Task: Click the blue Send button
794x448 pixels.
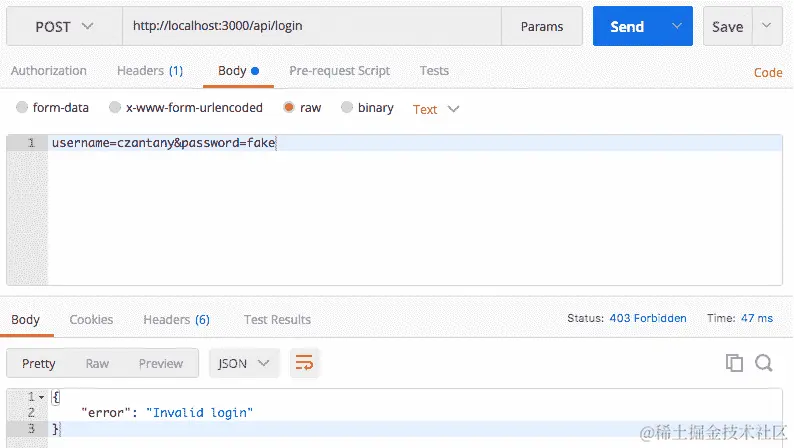Action: pyautogui.click(x=627, y=26)
